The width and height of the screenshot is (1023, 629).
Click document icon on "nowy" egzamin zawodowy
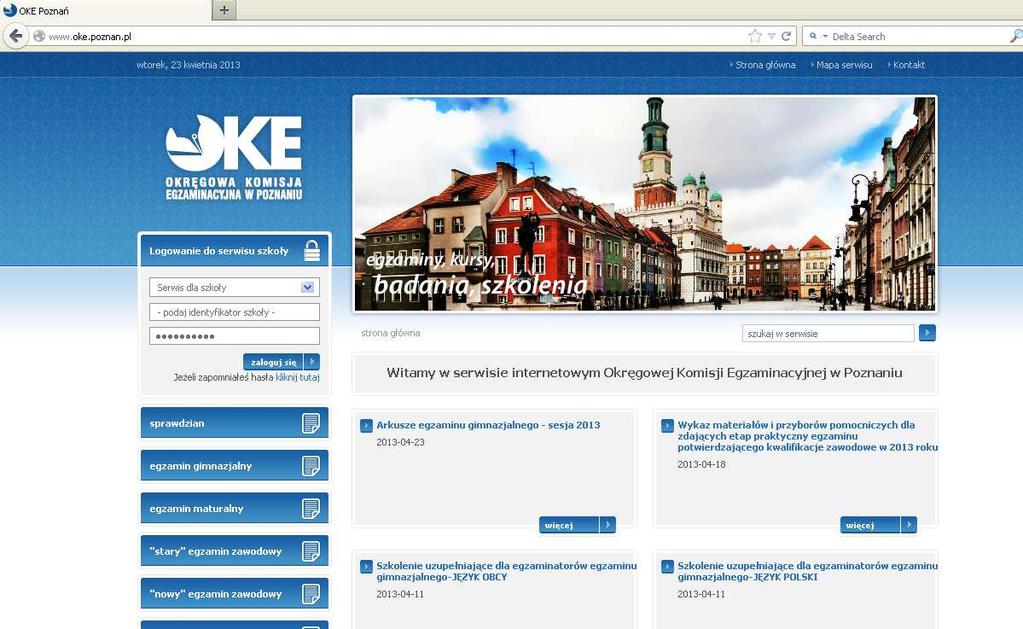[311, 594]
